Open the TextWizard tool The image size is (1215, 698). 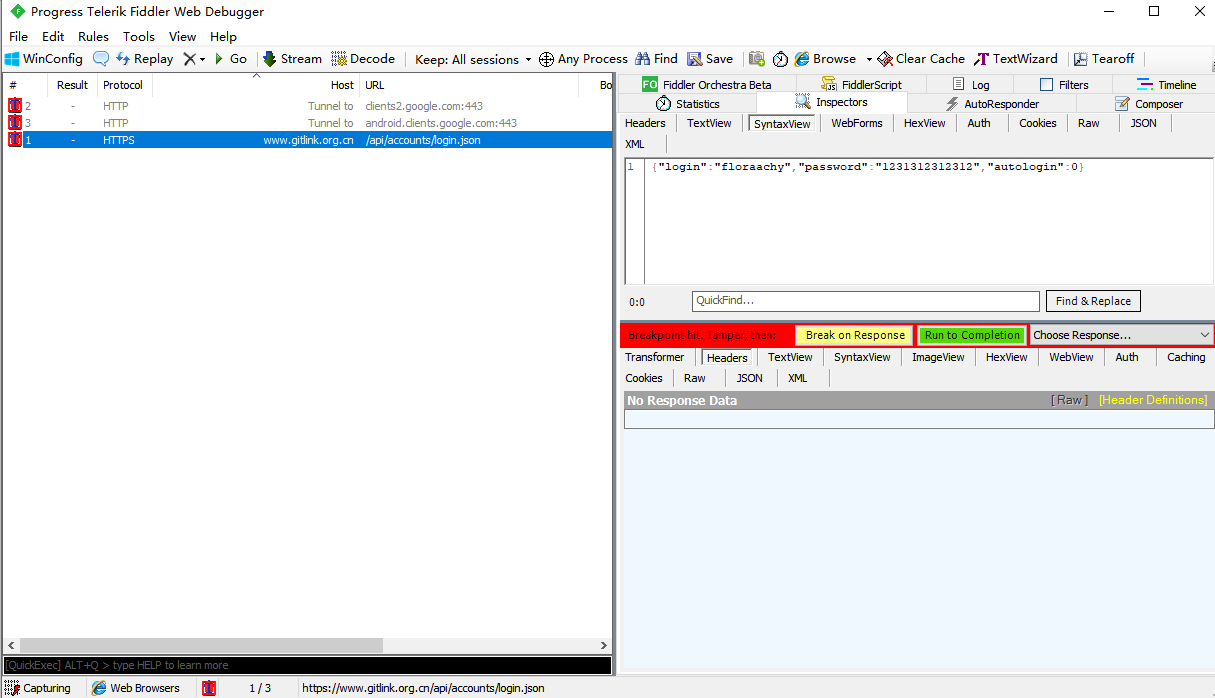click(x=1015, y=59)
